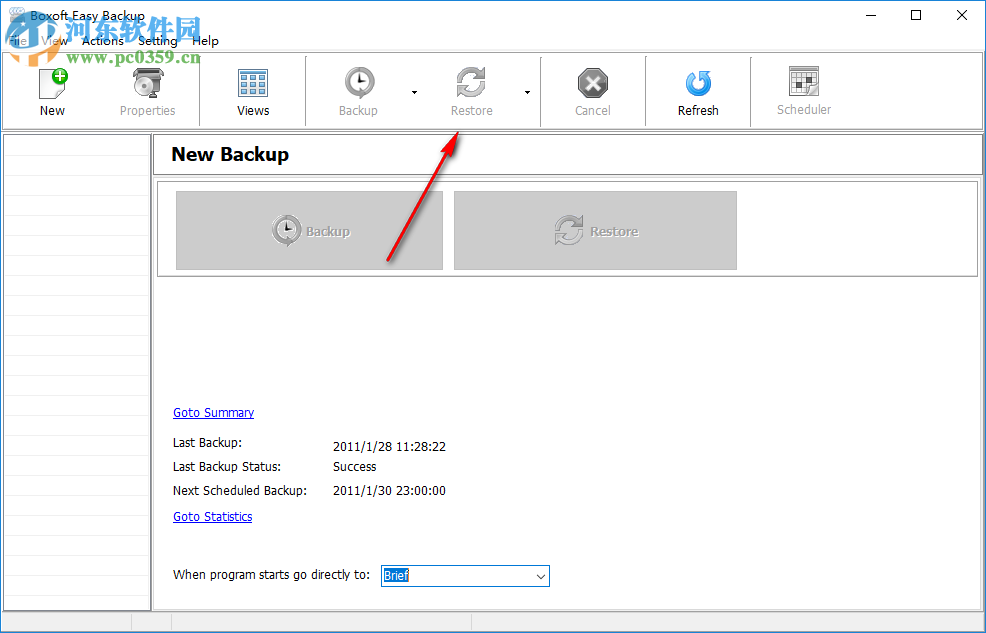This screenshot has height=633, width=986.
Task: Open the Actions menu
Action: 103,41
